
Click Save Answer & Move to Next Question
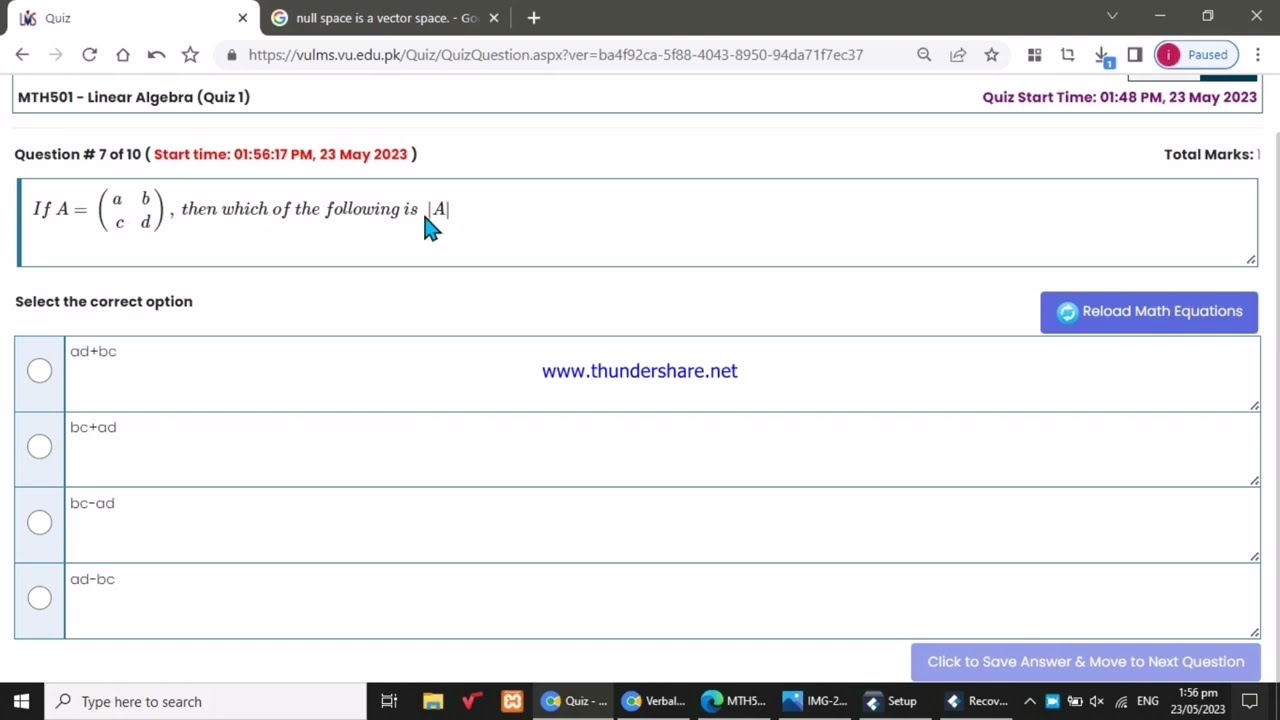click(x=1086, y=662)
